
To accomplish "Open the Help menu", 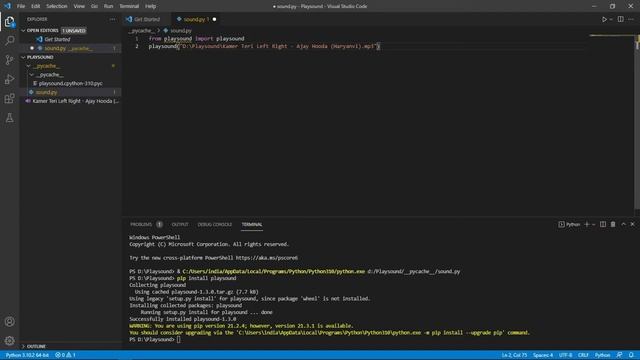I will (151, 6).
